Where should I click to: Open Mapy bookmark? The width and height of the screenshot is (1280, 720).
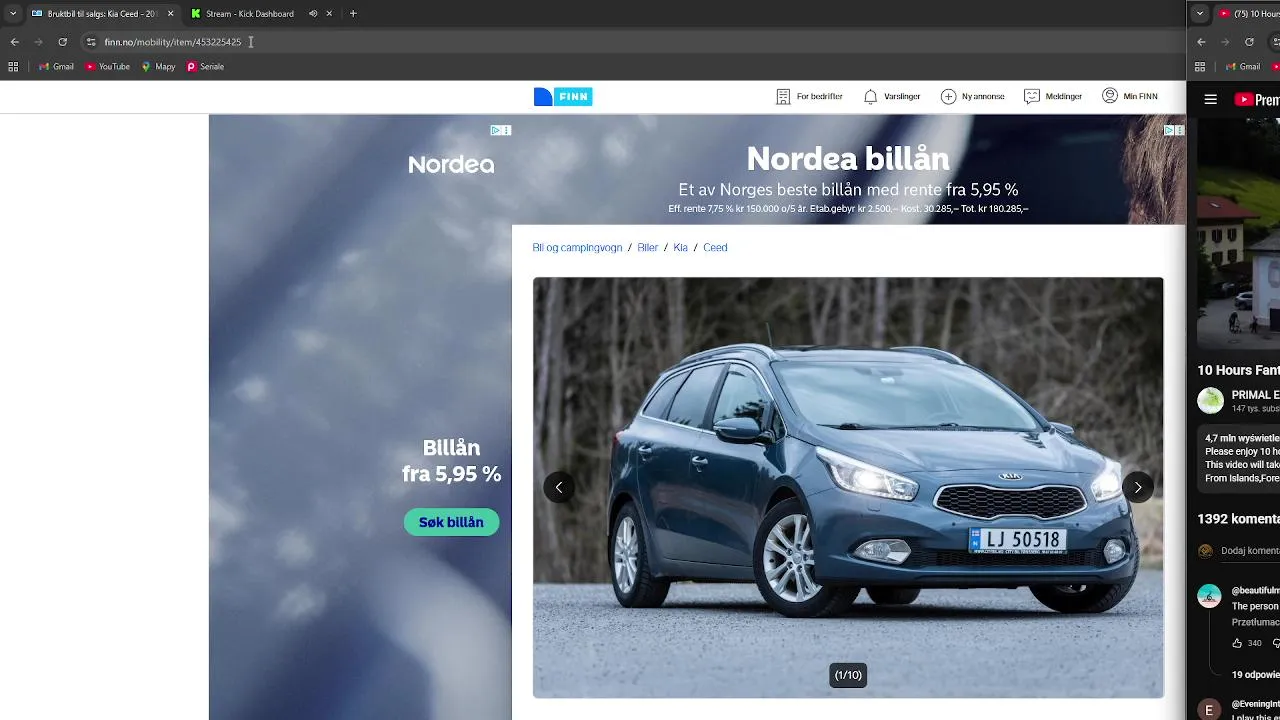click(158, 67)
